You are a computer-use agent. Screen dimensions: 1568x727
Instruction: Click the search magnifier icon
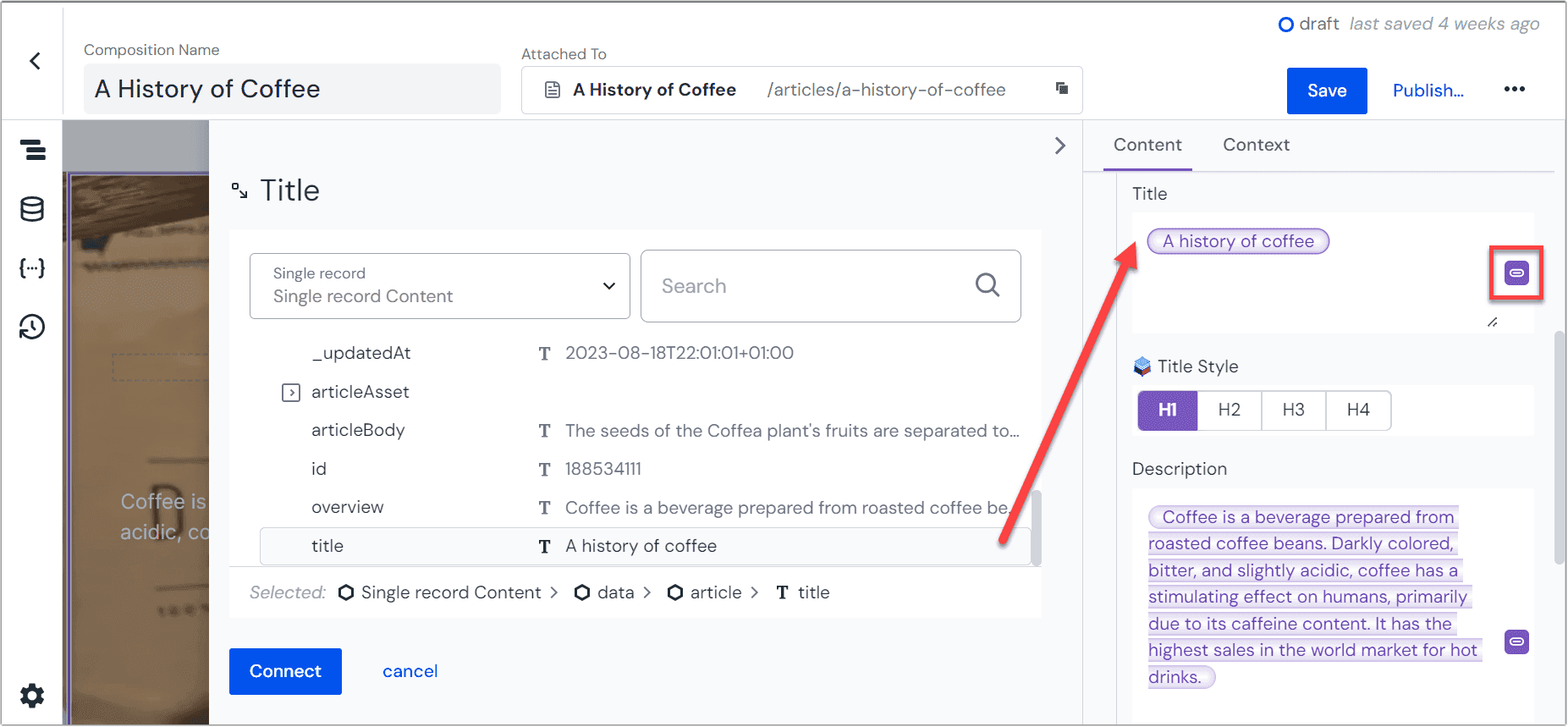click(x=988, y=285)
